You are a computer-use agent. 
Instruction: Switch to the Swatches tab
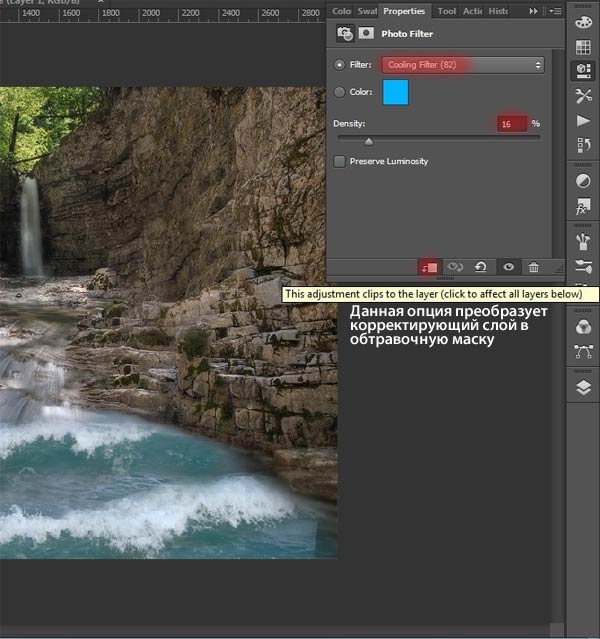pyautogui.click(x=367, y=11)
